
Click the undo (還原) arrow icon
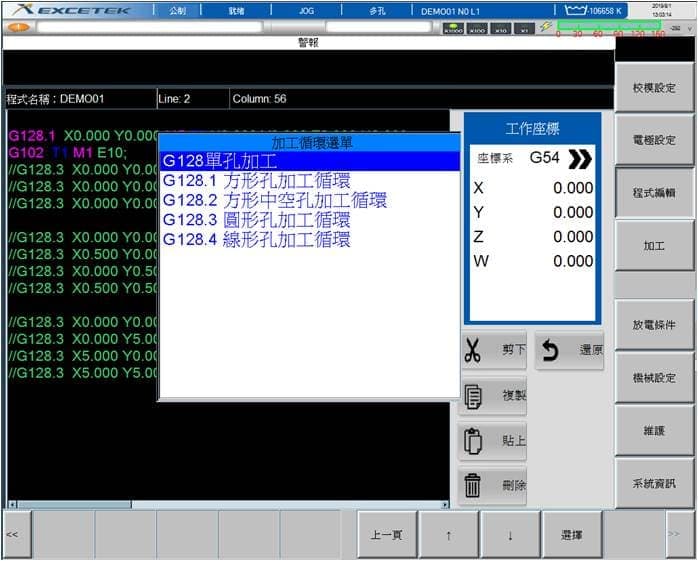tap(550, 351)
